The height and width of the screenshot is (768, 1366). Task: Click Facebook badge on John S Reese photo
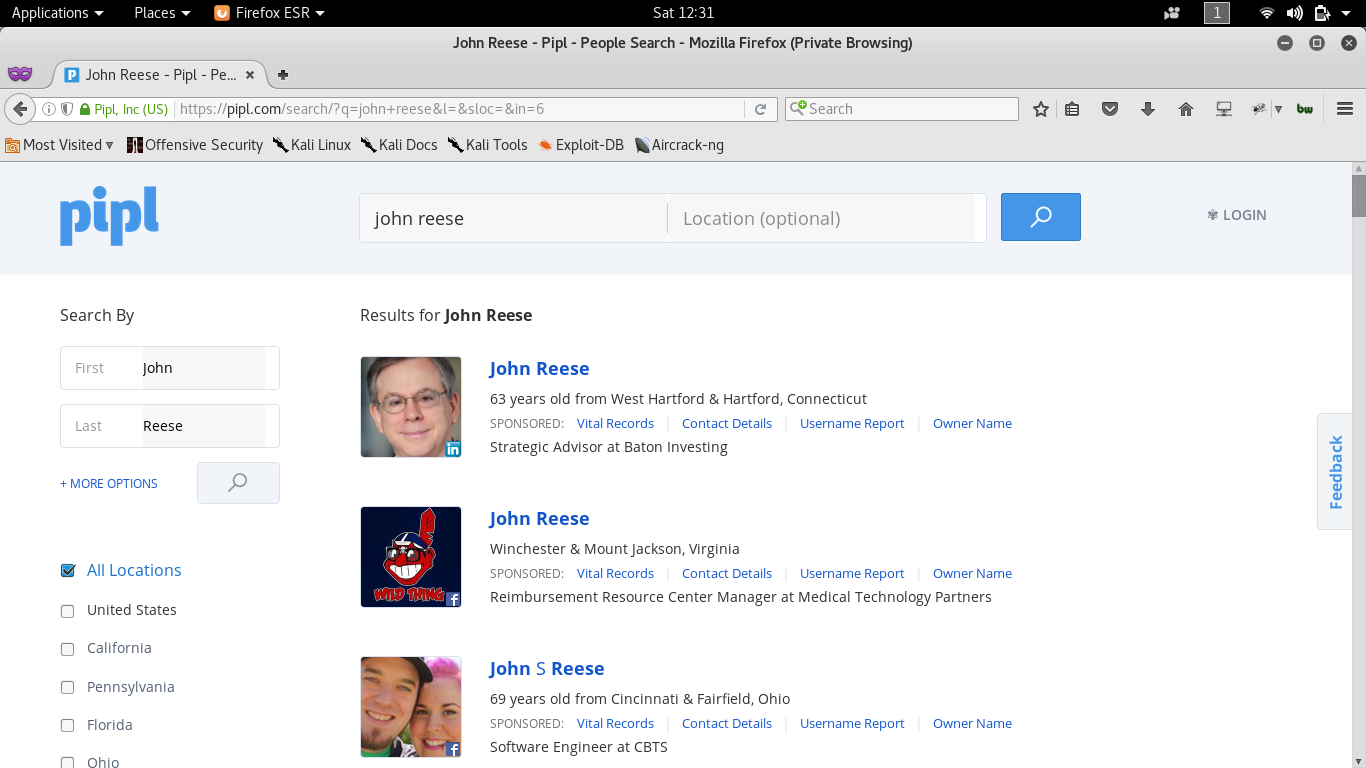click(453, 749)
